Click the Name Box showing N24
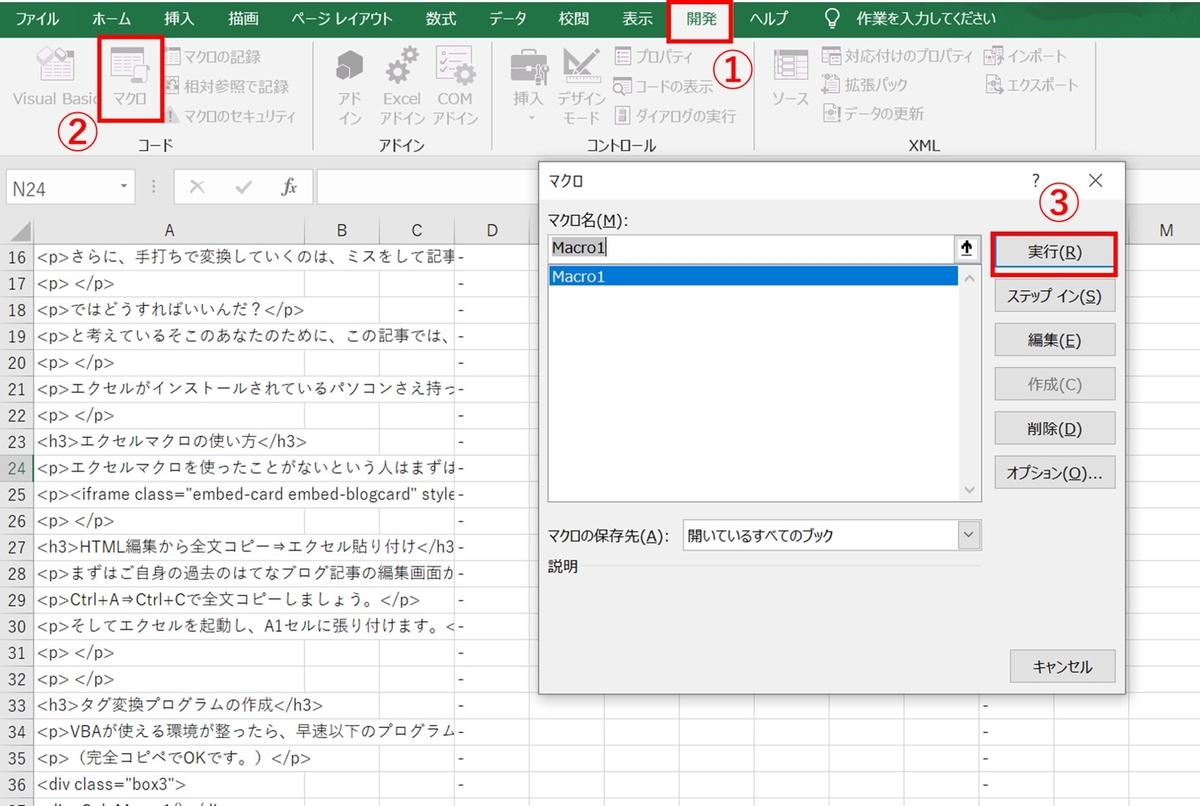 tap(61, 188)
